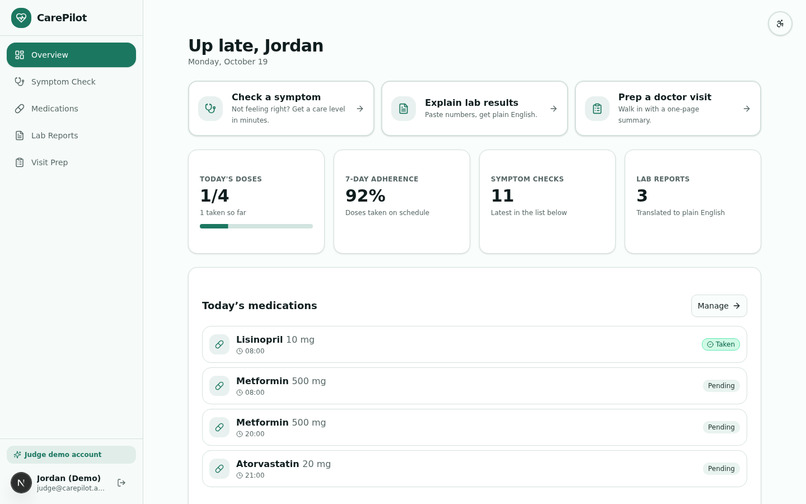The width and height of the screenshot is (806, 504).
Task: Click the Atorvastatin 20 mg medication name
Action: pos(283,464)
